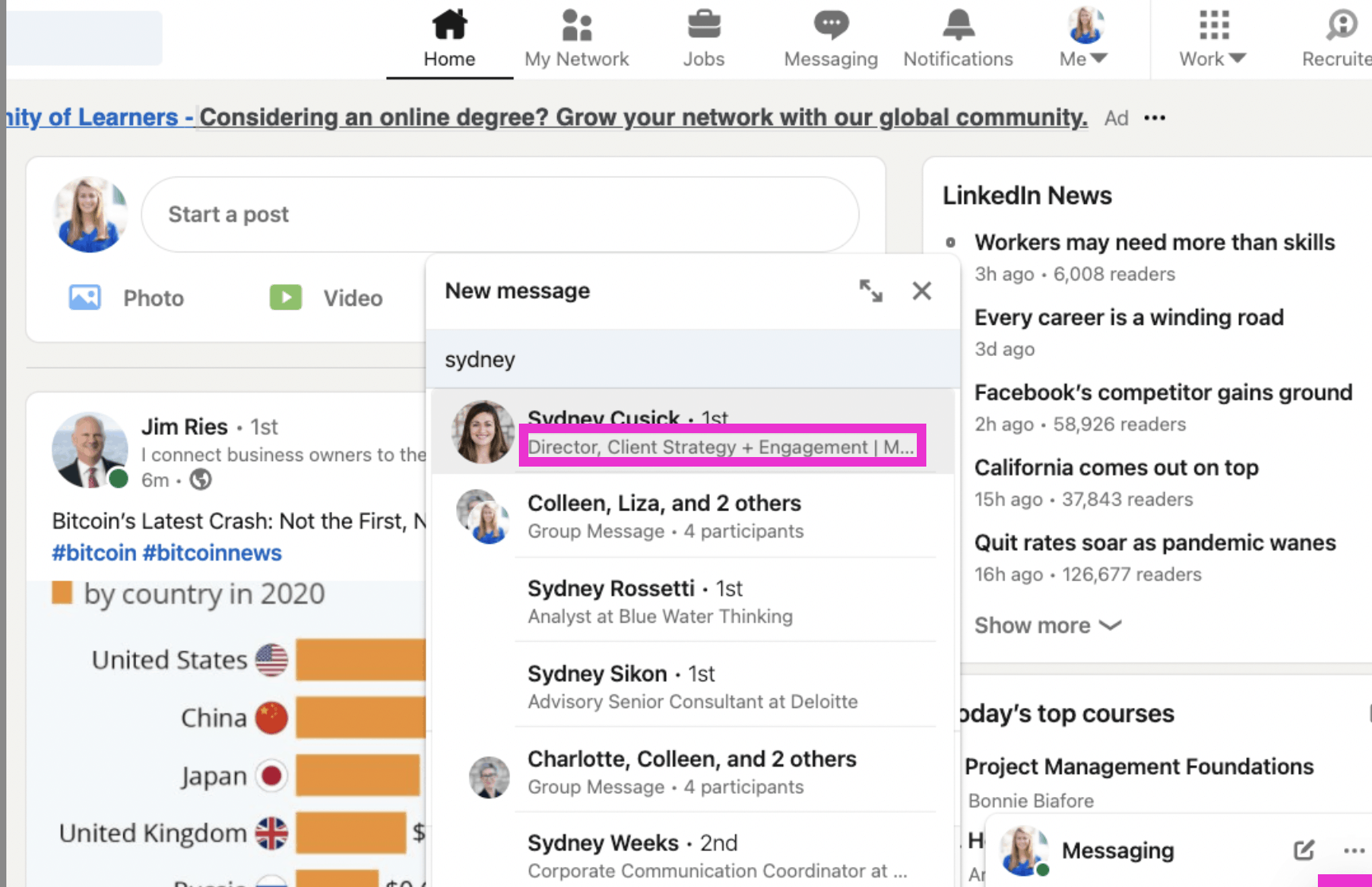Open My Network page
The image size is (1372, 887).
[x=577, y=38]
